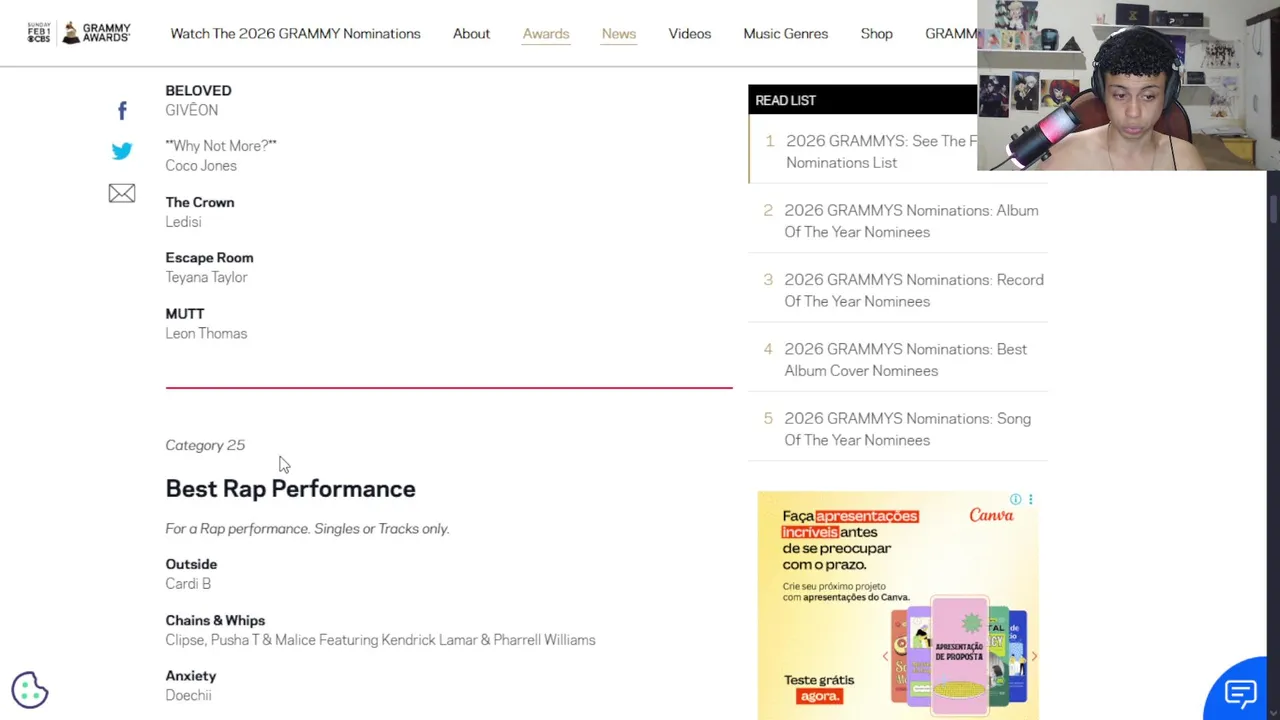This screenshot has width=1280, height=720.
Task: Select the Anxiety nominee title
Action: [191, 677]
